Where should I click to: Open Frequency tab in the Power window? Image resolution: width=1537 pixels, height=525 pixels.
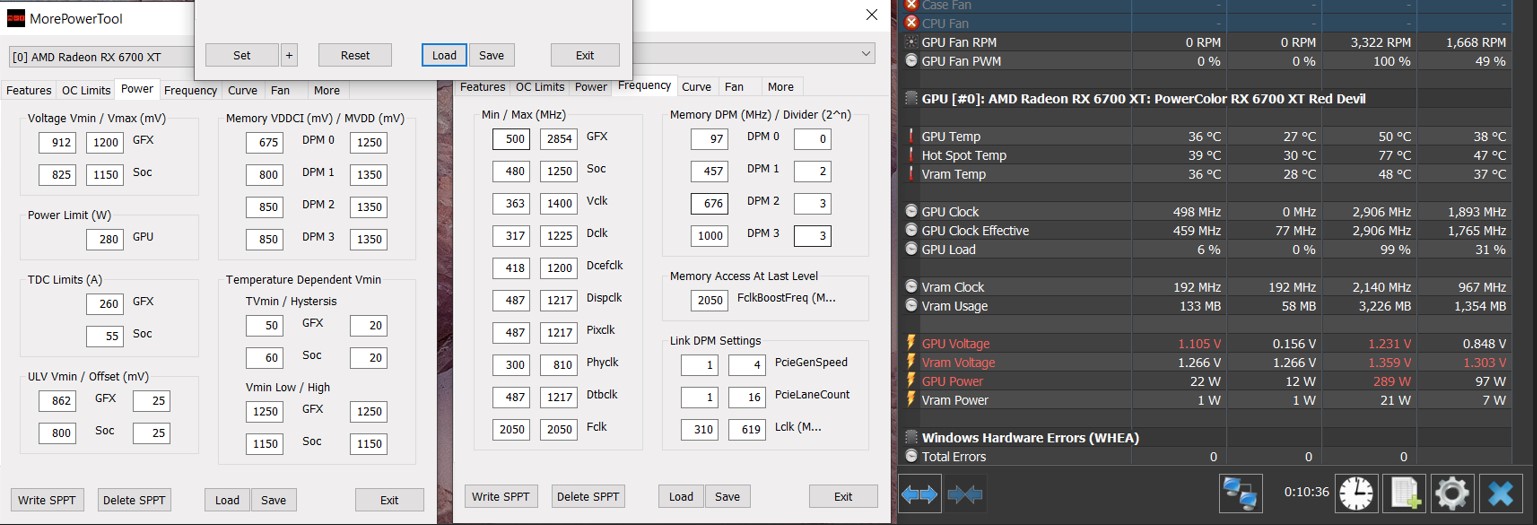pyautogui.click(x=190, y=90)
